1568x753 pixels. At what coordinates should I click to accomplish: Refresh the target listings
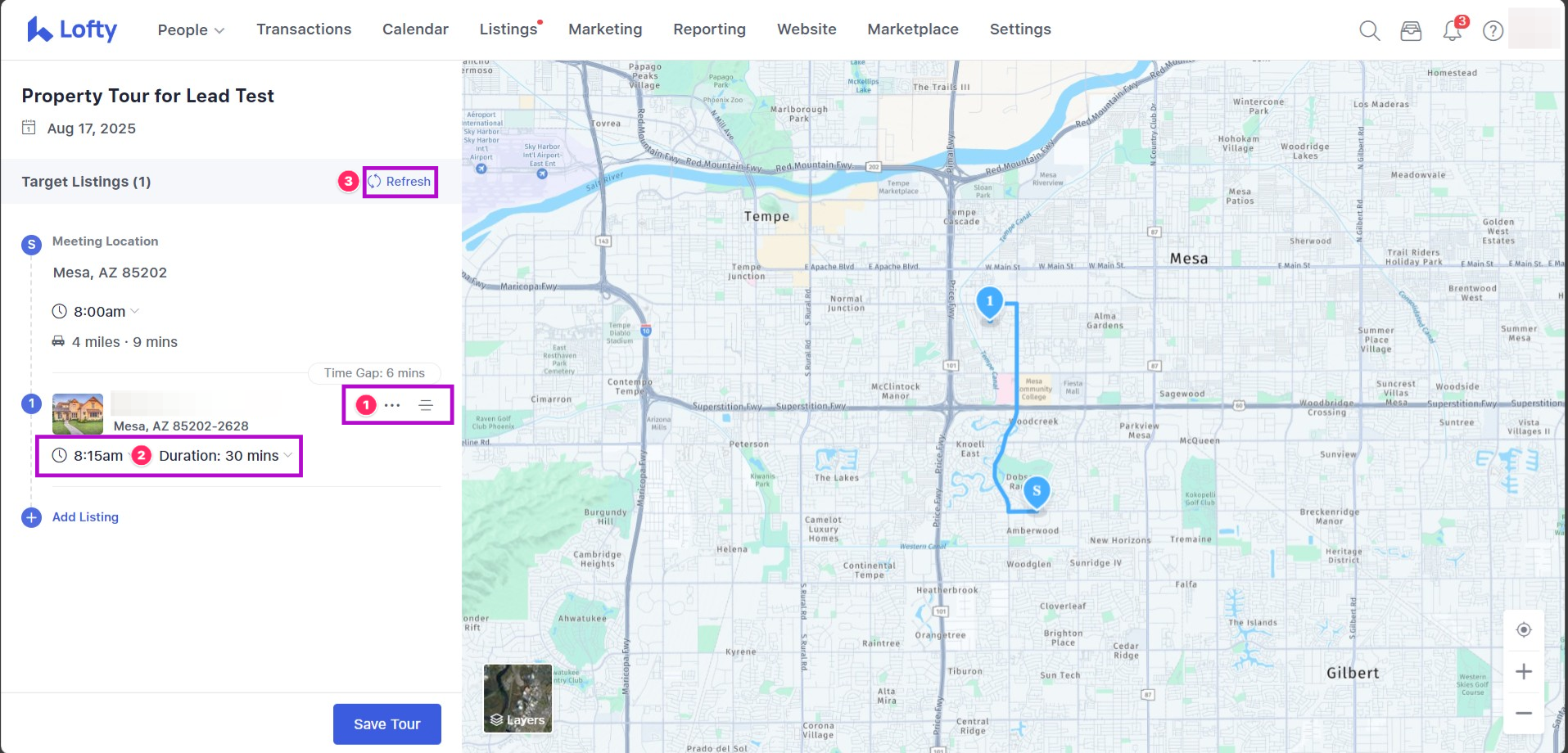coord(400,182)
